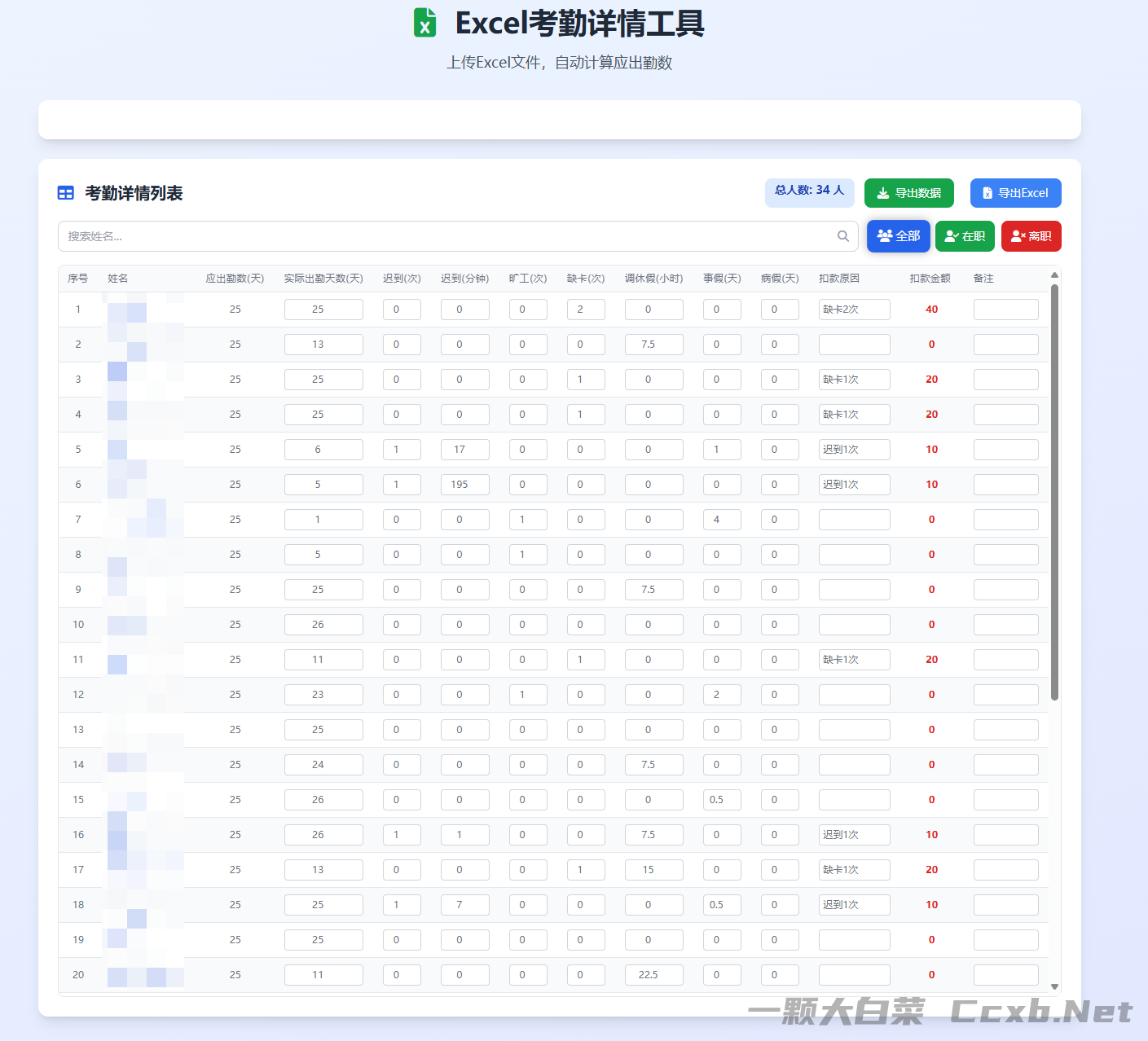Click the table icon beside 考勤详情列表
Viewport: 1148px width, 1041px height.
66,193
